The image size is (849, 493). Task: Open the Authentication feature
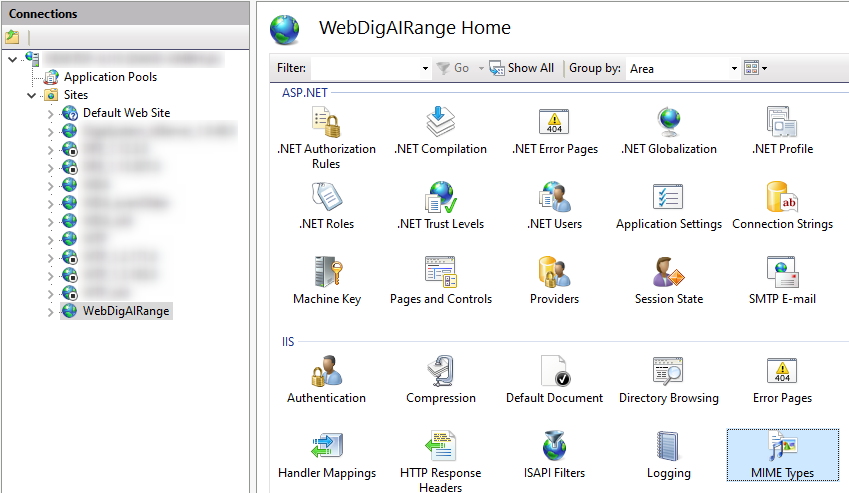(327, 378)
